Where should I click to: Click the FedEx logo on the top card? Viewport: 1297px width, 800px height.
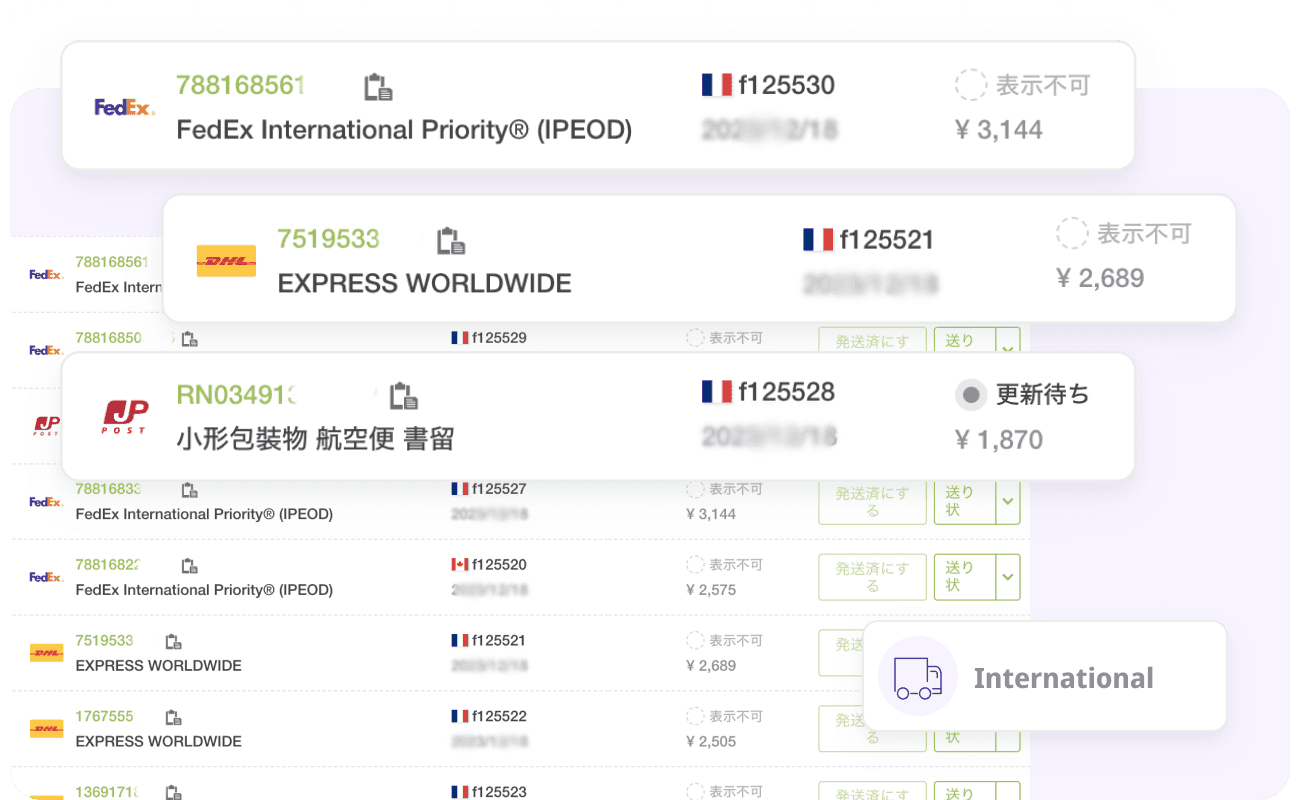(123, 106)
